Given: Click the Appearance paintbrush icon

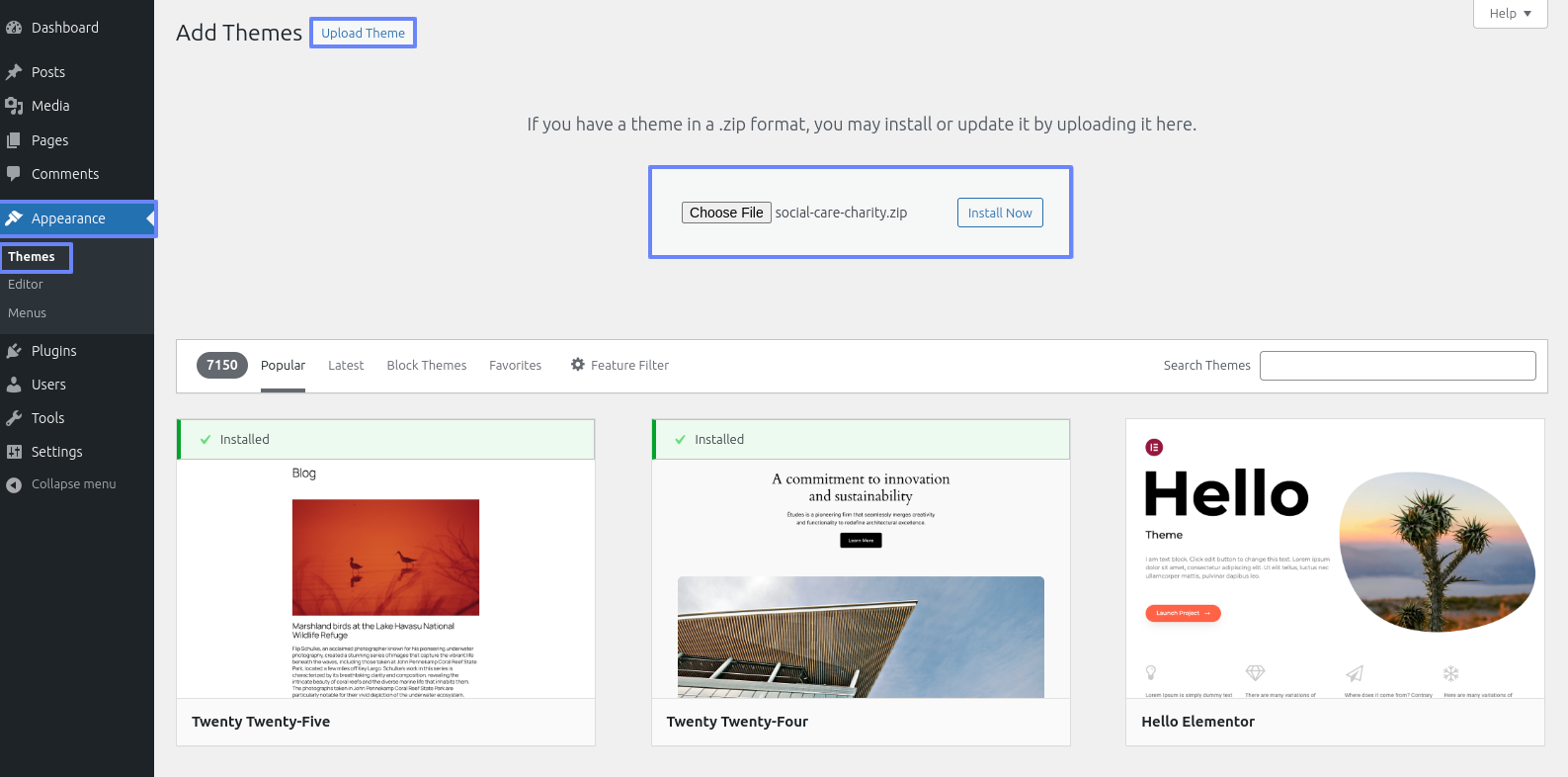Looking at the screenshot, I should coord(14,218).
